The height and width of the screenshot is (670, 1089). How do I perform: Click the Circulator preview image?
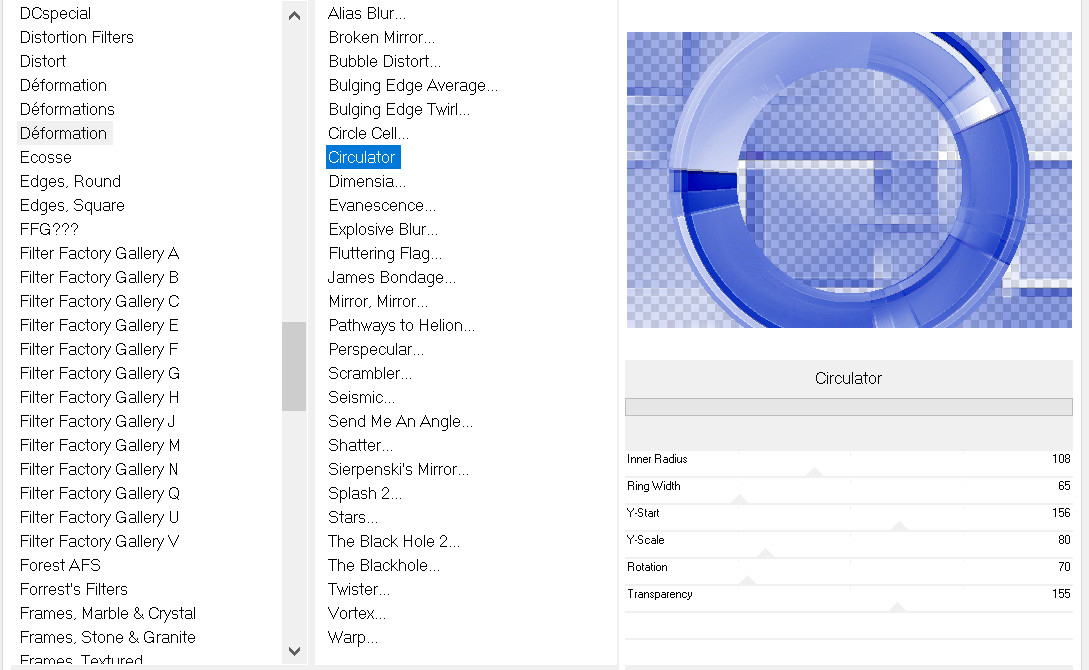pyautogui.click(x=848, y=180)
